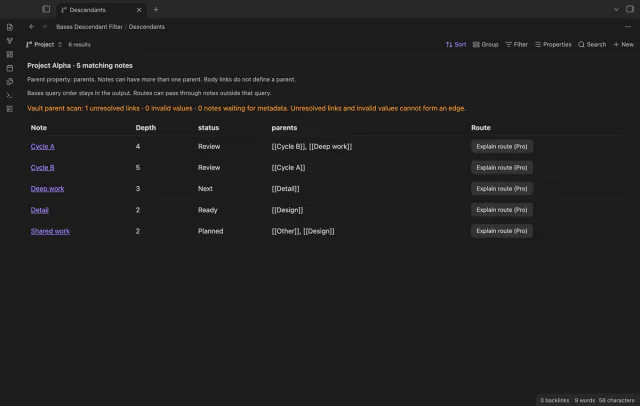Open canvas icon in ribbon
This screenshot has width=640, height=406.
10,54
